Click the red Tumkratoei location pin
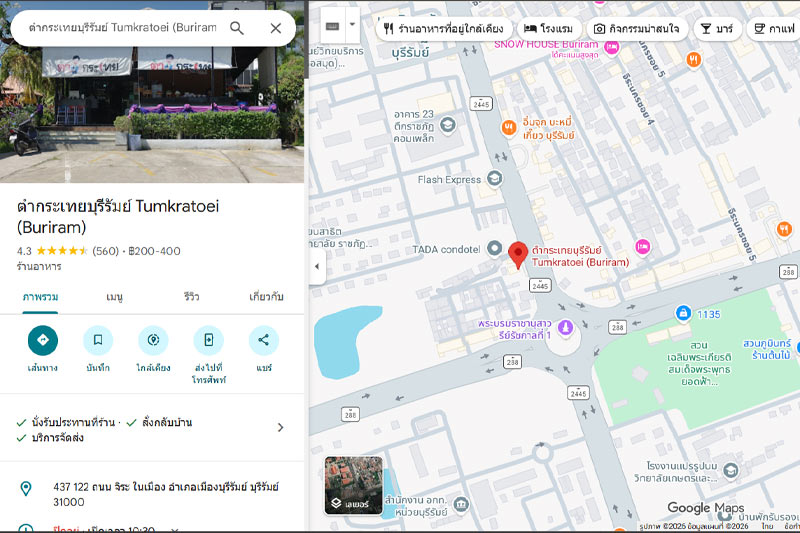Image resolution: width=800 pixels, height=533 pixels. click(517, 256)
